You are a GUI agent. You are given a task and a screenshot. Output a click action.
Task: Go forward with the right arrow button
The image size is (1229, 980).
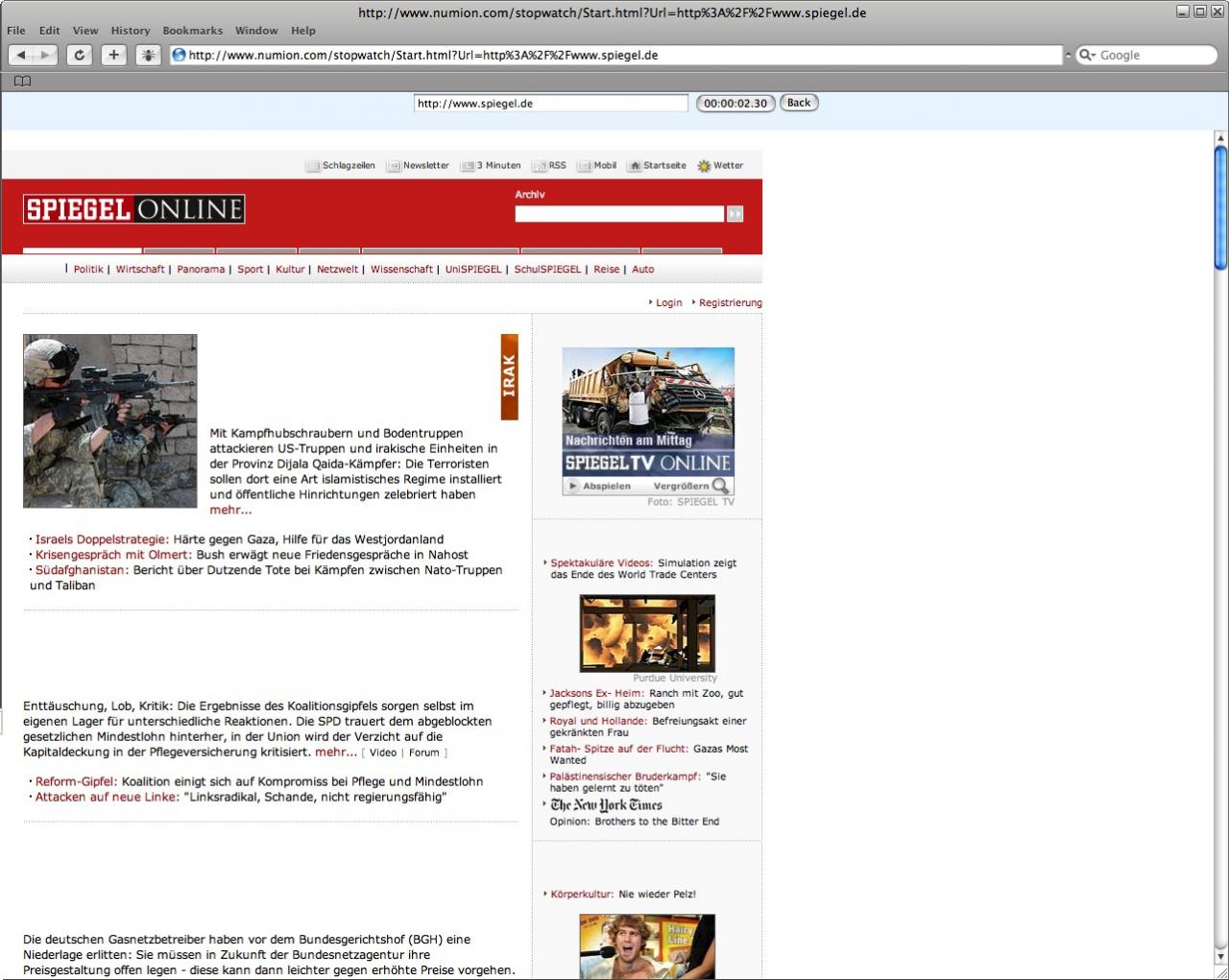pos(45,56)
